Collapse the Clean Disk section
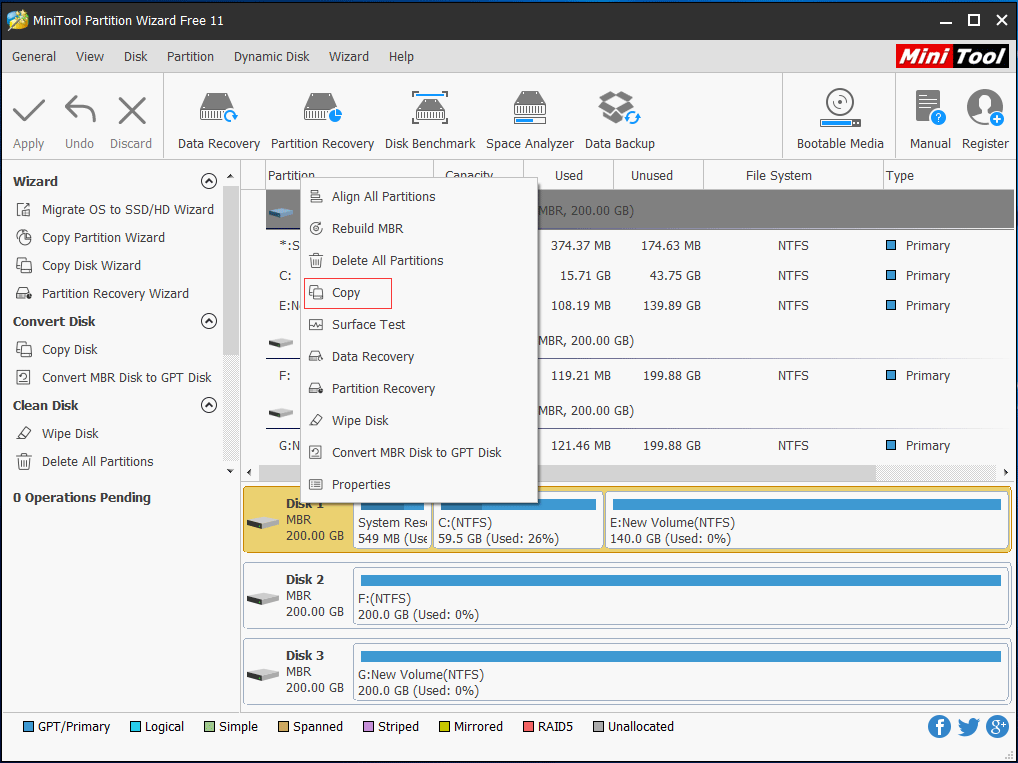The width and height of the screenshot is (1018, 763). (208, 405)
